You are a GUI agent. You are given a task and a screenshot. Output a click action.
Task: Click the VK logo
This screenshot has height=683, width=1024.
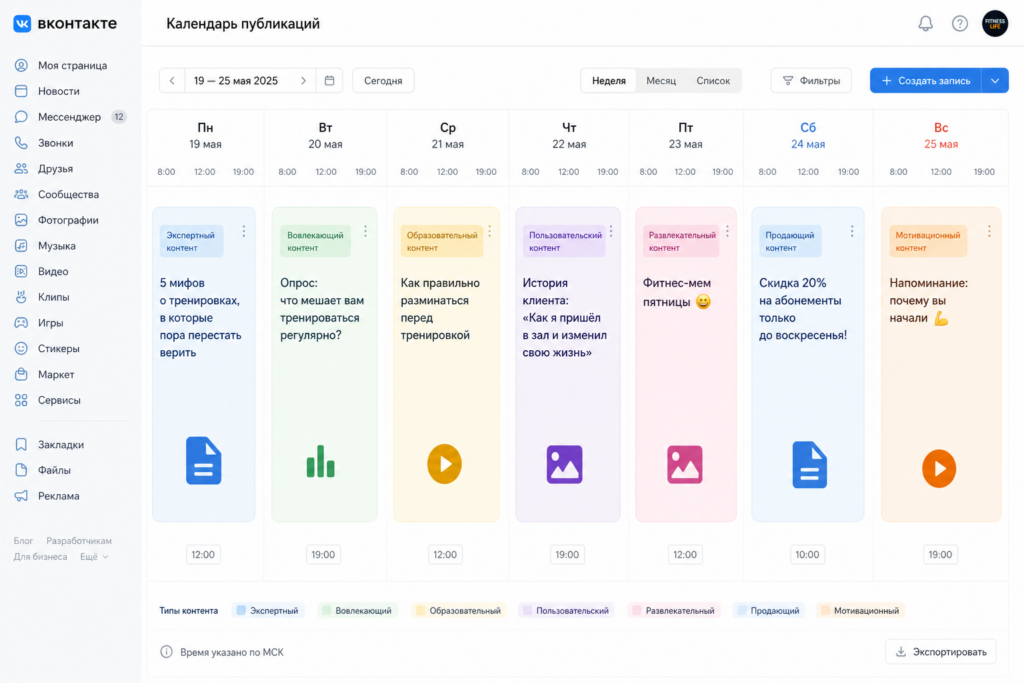pyautogui.click(x=22, y=24)
